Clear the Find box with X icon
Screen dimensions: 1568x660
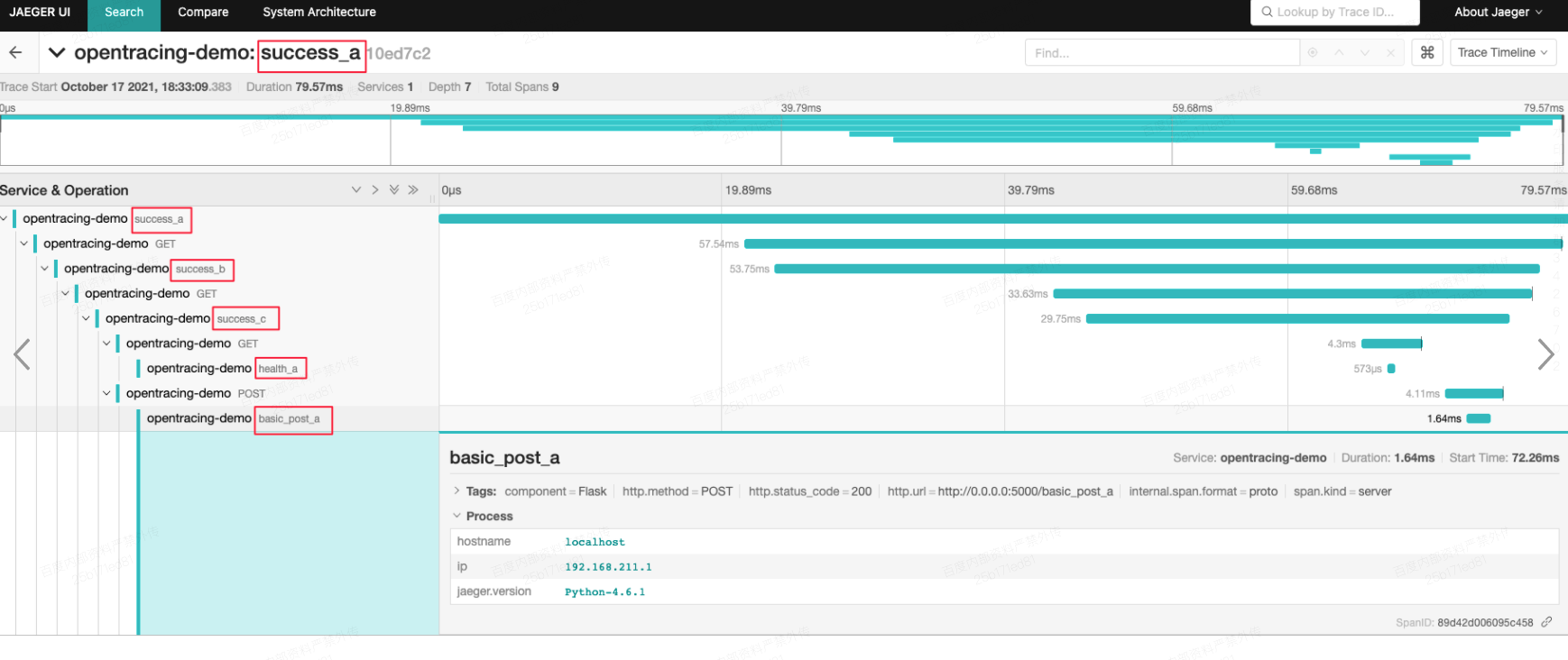point(1390,53)
